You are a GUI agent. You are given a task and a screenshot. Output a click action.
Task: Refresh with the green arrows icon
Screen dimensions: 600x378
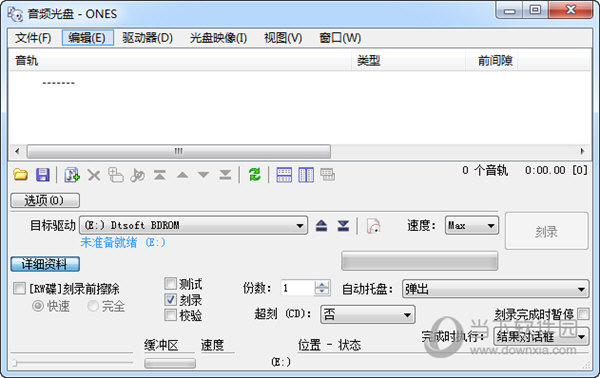[254, 175]
